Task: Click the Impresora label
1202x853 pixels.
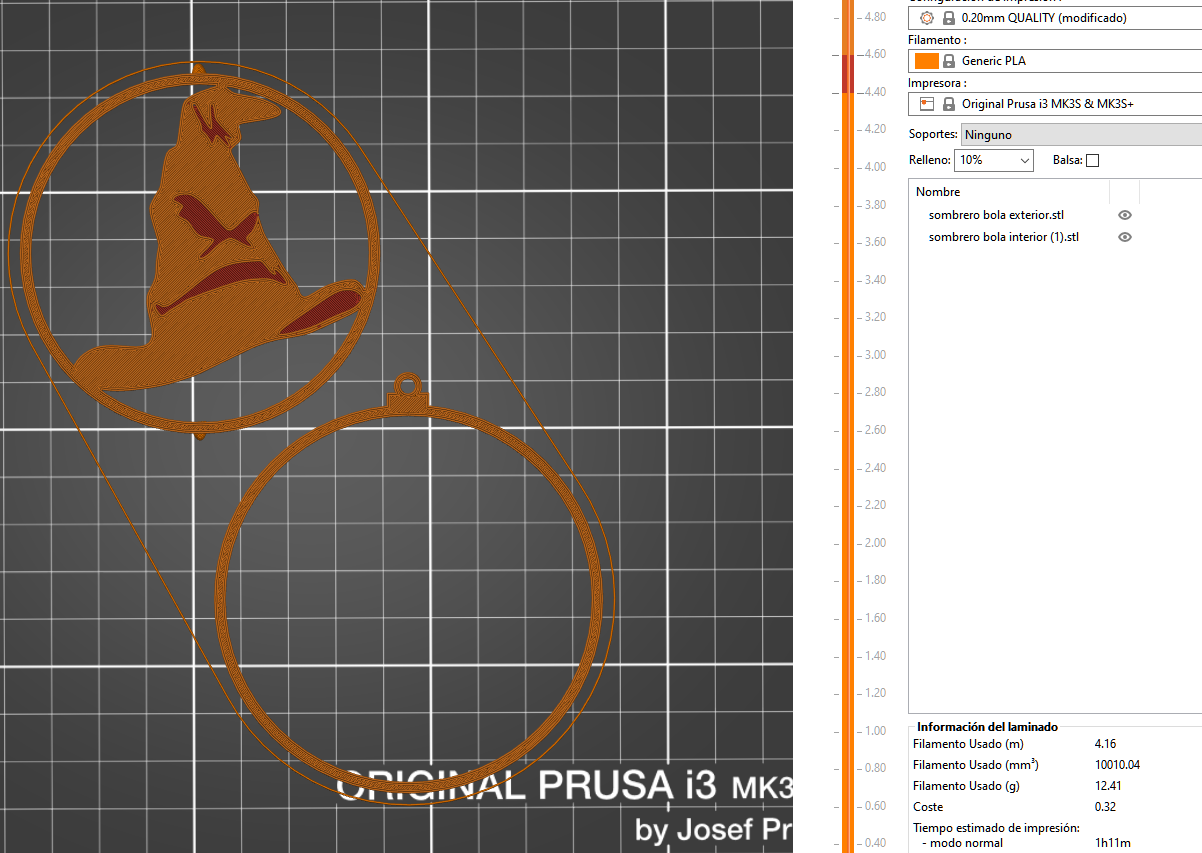Action: click(937, 83)
